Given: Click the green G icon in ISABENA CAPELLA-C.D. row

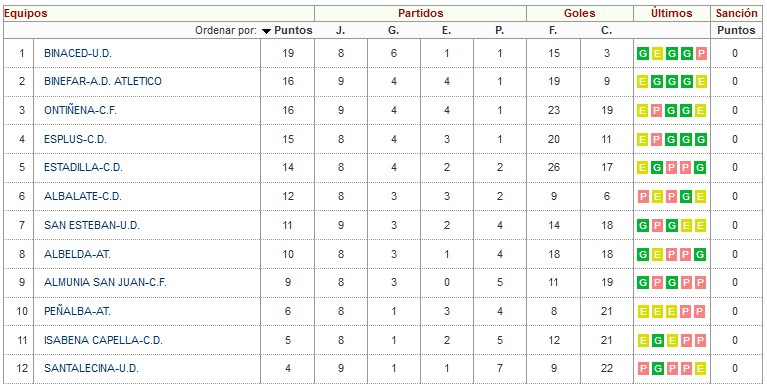Looking at the screenshot, I should [657, 341].
